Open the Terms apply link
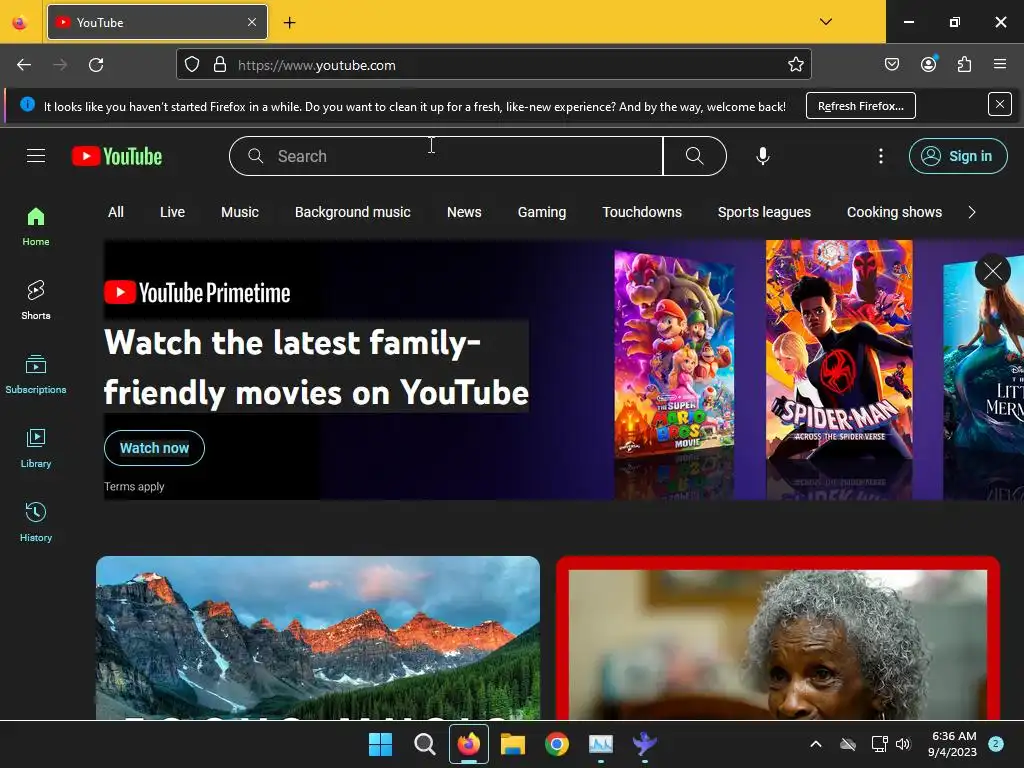This screenshot has width=1024, height=768. pos(134,487)
